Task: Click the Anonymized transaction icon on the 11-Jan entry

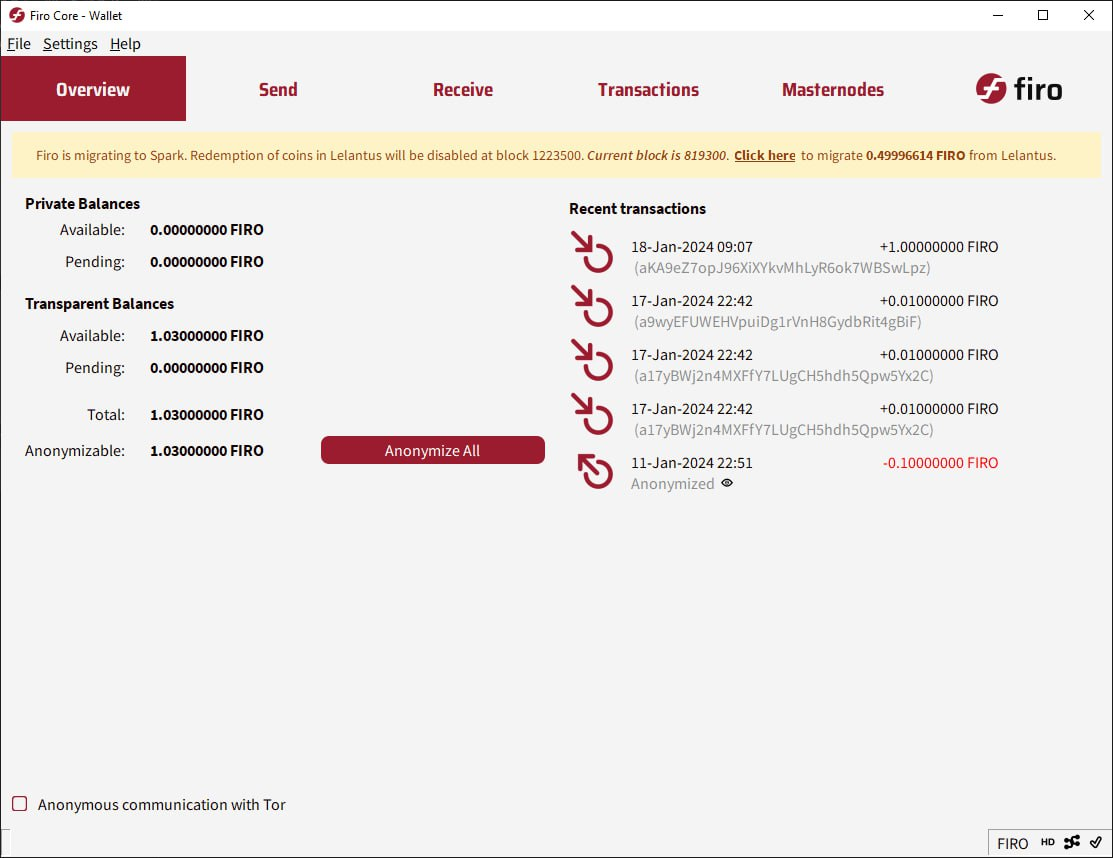Action: 593,472
